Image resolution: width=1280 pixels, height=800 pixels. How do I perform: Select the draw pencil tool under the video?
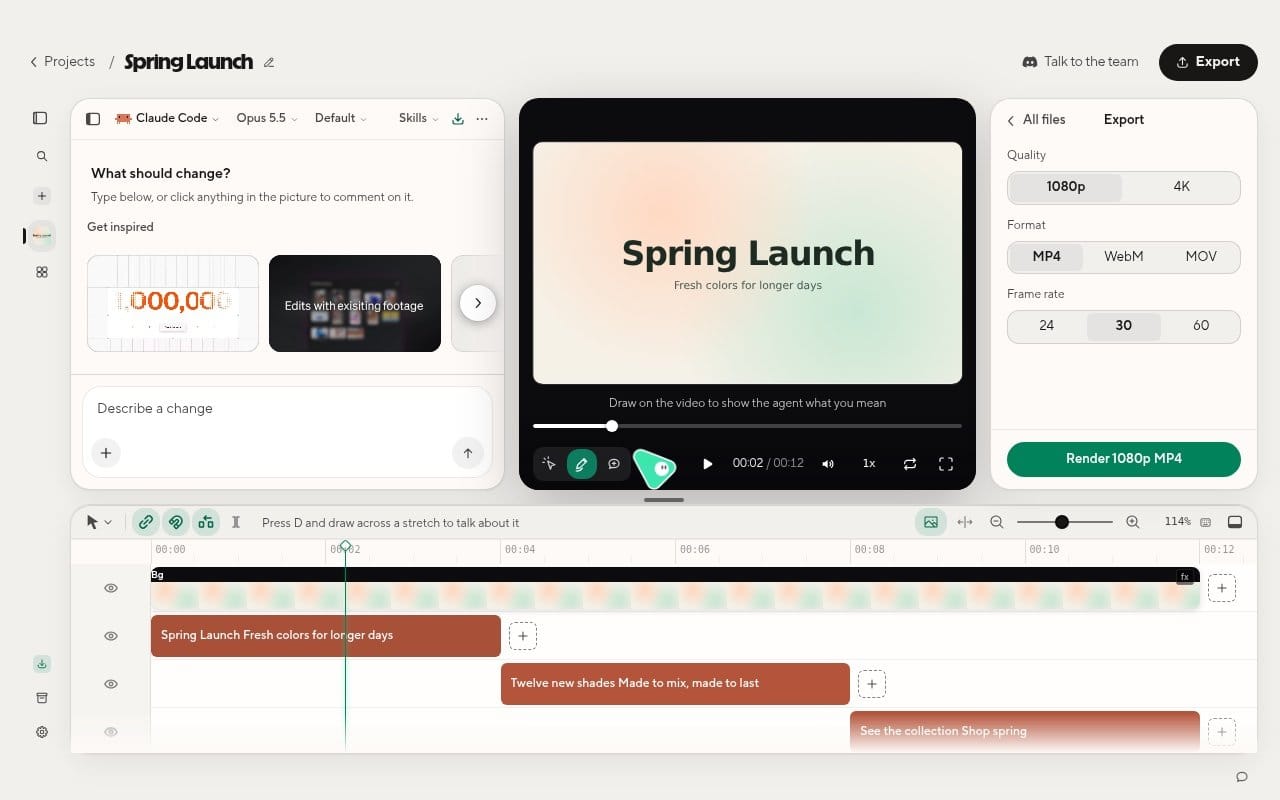pos(581,464)
